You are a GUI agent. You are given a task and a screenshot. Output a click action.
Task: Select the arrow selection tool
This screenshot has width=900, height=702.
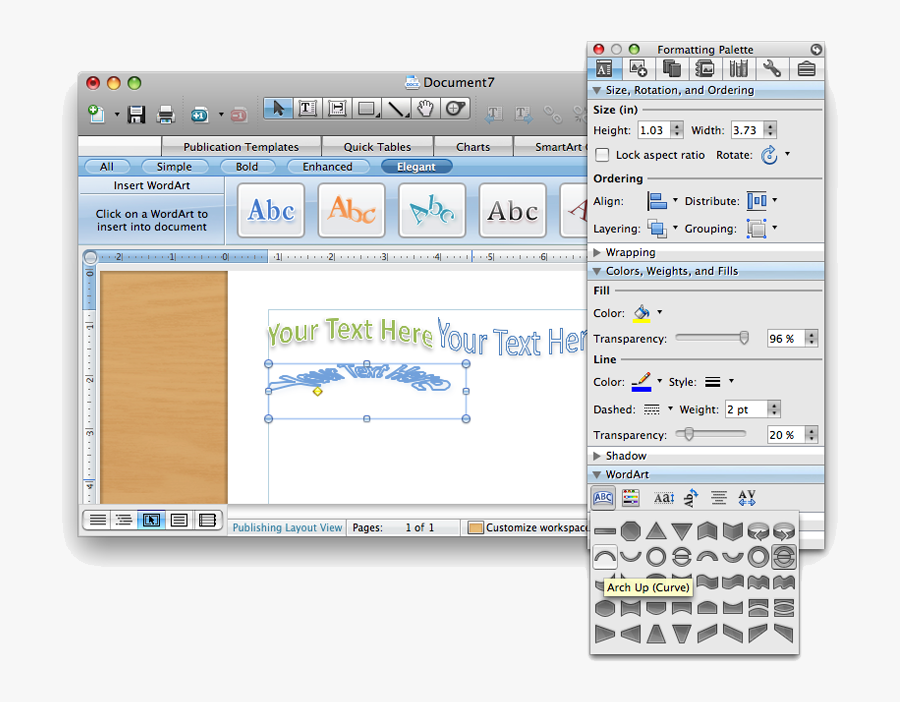[x=280, y=108]
